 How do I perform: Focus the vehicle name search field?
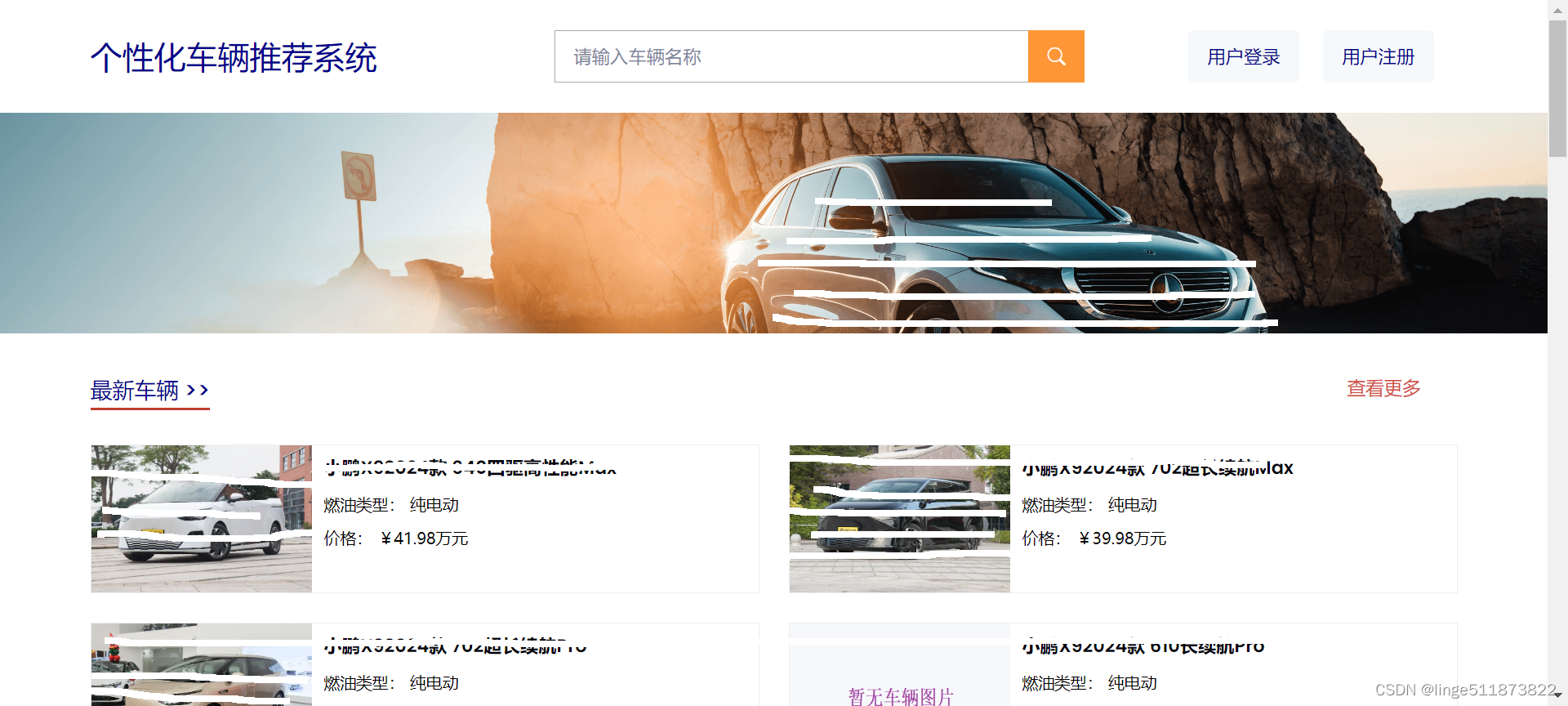click(791, 56)
